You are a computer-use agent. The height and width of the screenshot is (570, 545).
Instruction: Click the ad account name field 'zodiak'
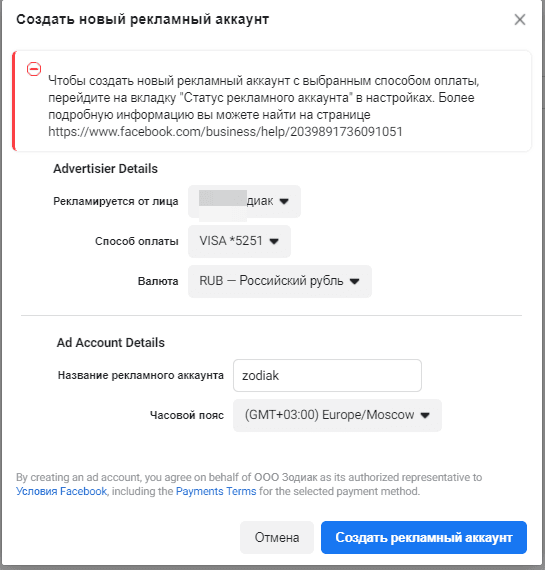point(327,376)
